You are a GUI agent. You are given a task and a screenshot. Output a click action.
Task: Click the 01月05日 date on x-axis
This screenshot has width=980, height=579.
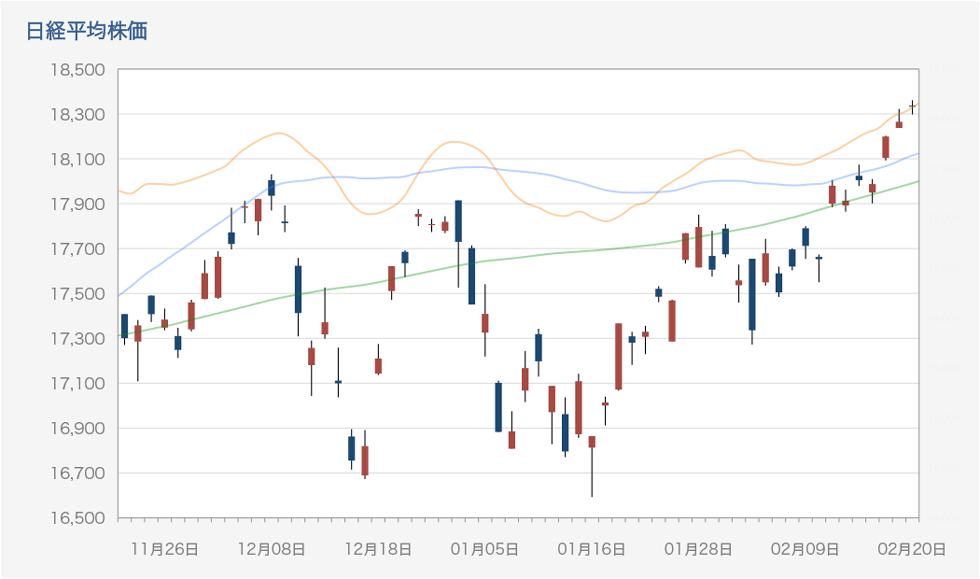point(485,549)
